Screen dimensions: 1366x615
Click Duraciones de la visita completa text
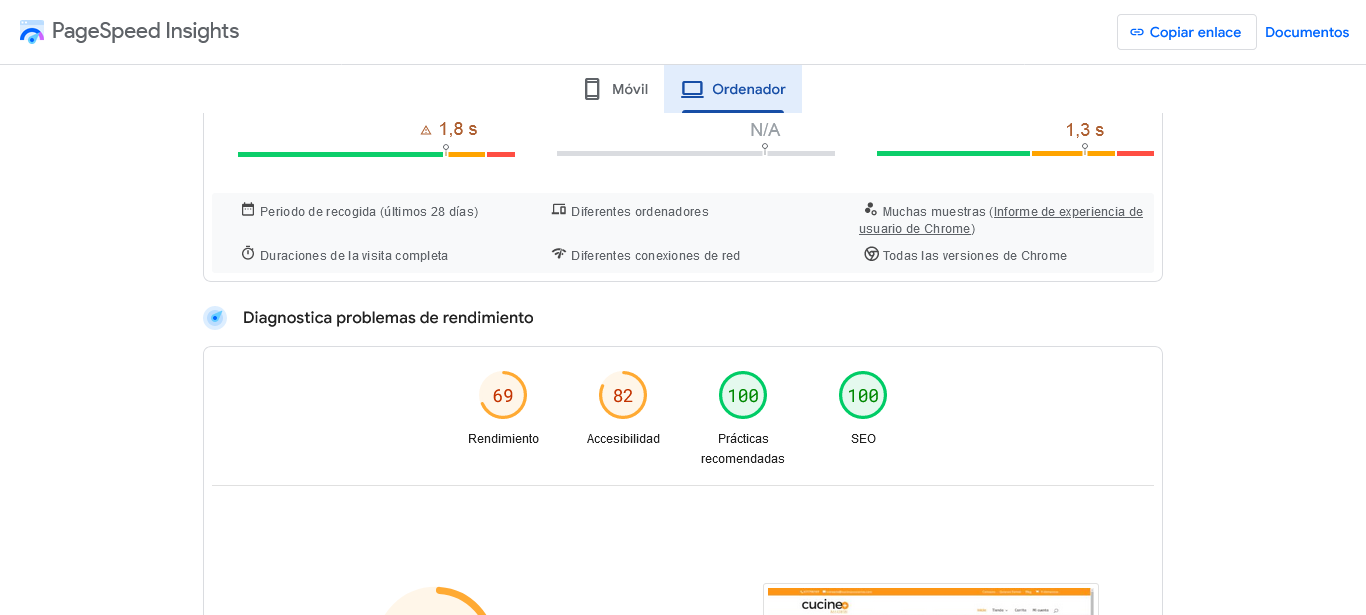(x=354, y=256)
